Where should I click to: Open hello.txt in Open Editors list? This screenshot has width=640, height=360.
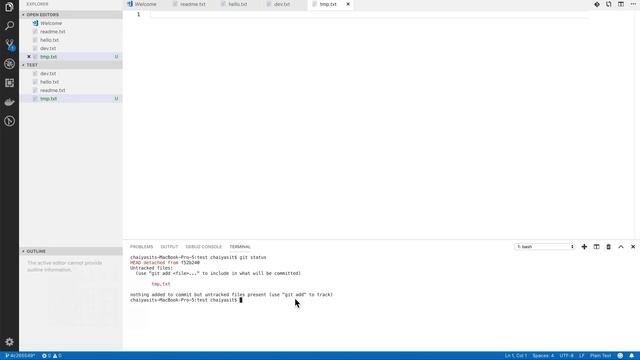[x=71, y=40]
